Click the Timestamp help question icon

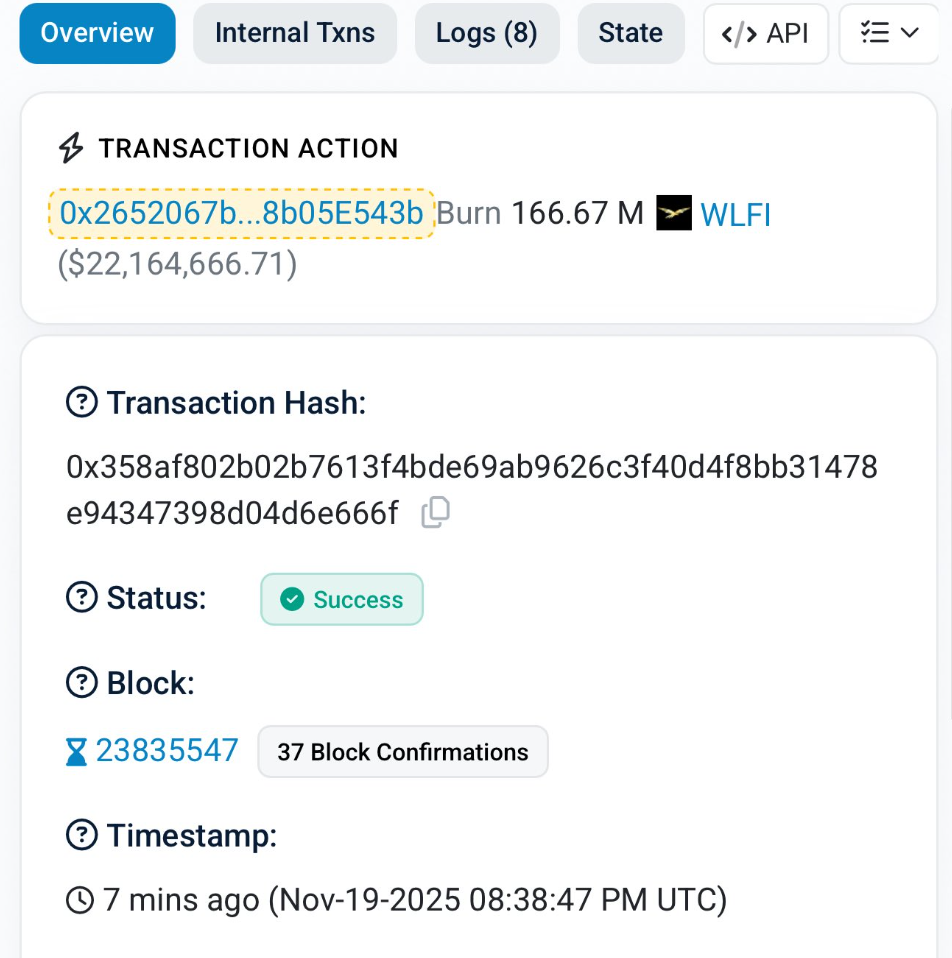(81, 835)
